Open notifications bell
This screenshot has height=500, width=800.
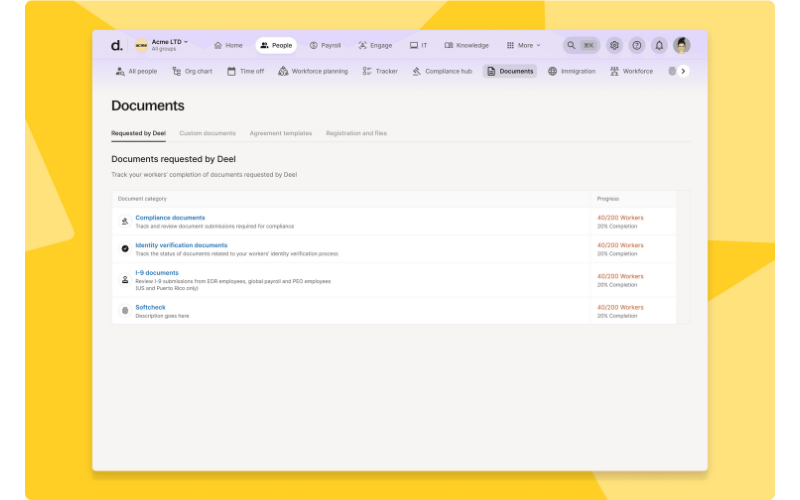click(x=659, y=45)
